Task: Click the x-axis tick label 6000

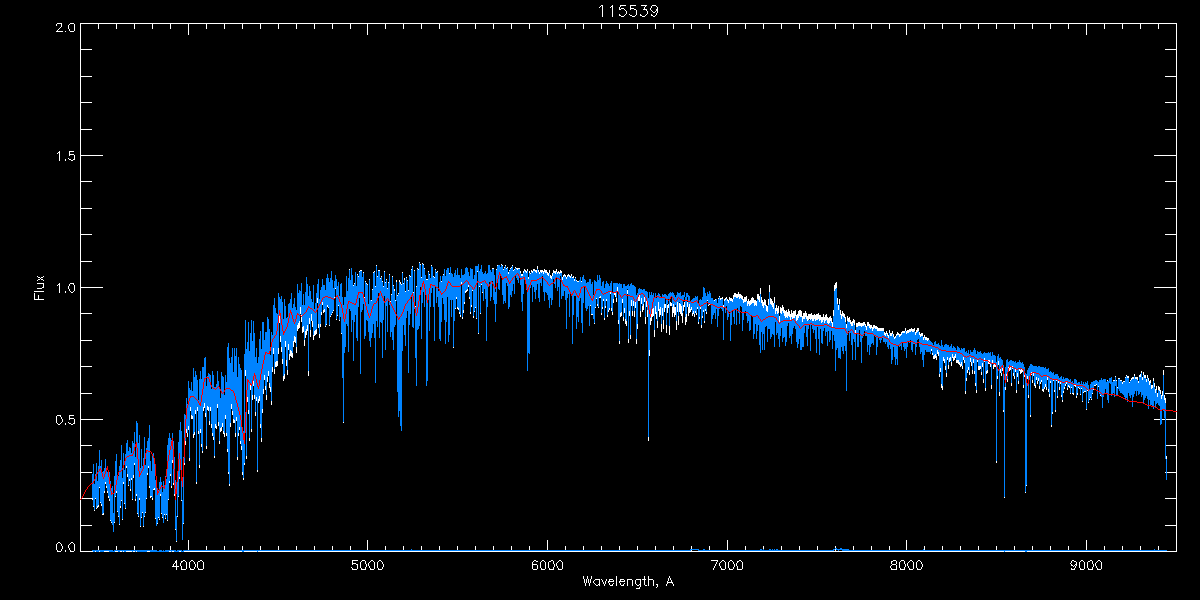Action: pos(547,565)
